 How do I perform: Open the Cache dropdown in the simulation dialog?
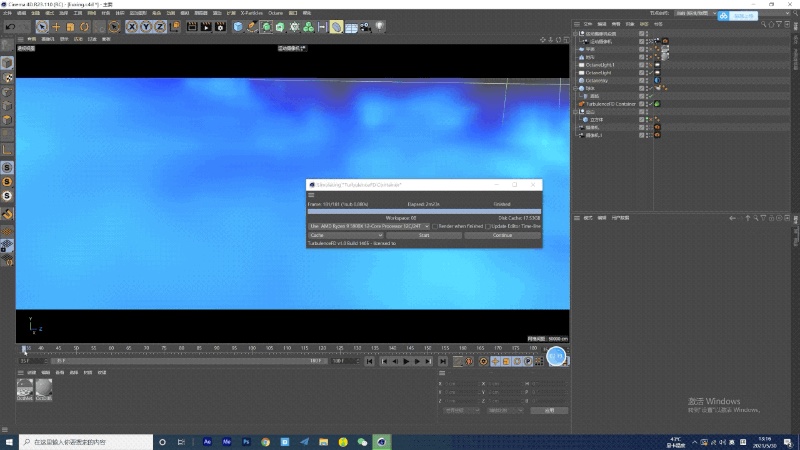(x=345, y=235)
